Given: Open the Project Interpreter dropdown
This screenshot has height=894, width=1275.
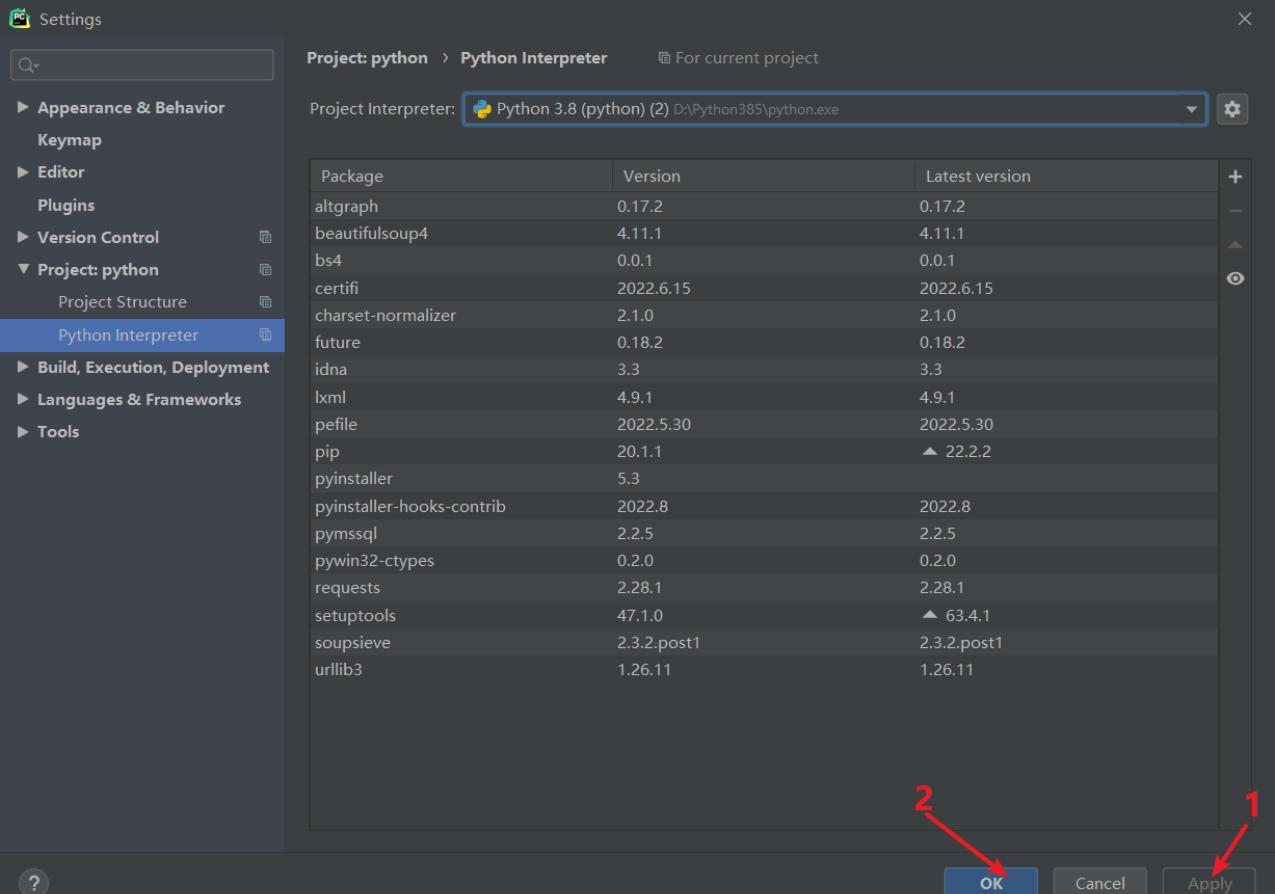Looking at the screenshot, I should pyautogui.click(x=1191, y=109).
